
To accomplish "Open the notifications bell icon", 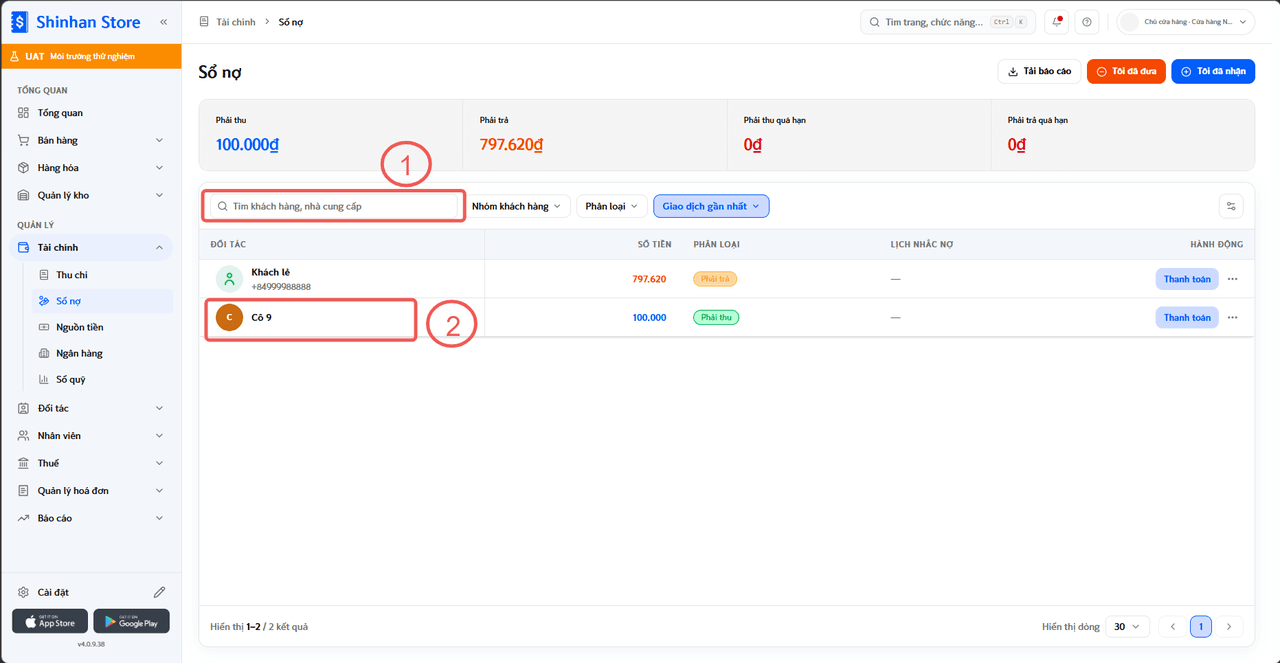I will click(x=1057, y=22).
